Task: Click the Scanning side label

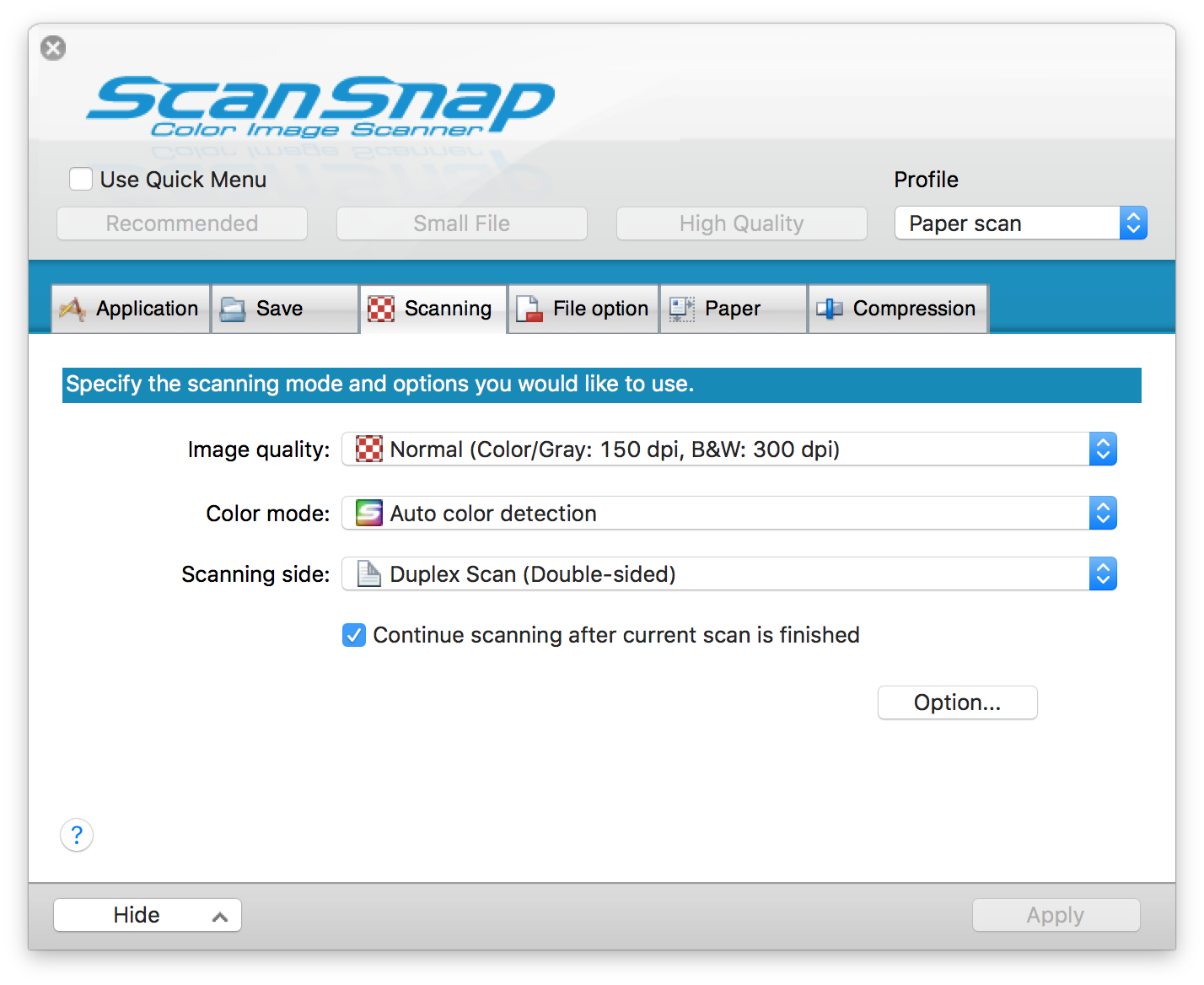Action: pos(256,574)
